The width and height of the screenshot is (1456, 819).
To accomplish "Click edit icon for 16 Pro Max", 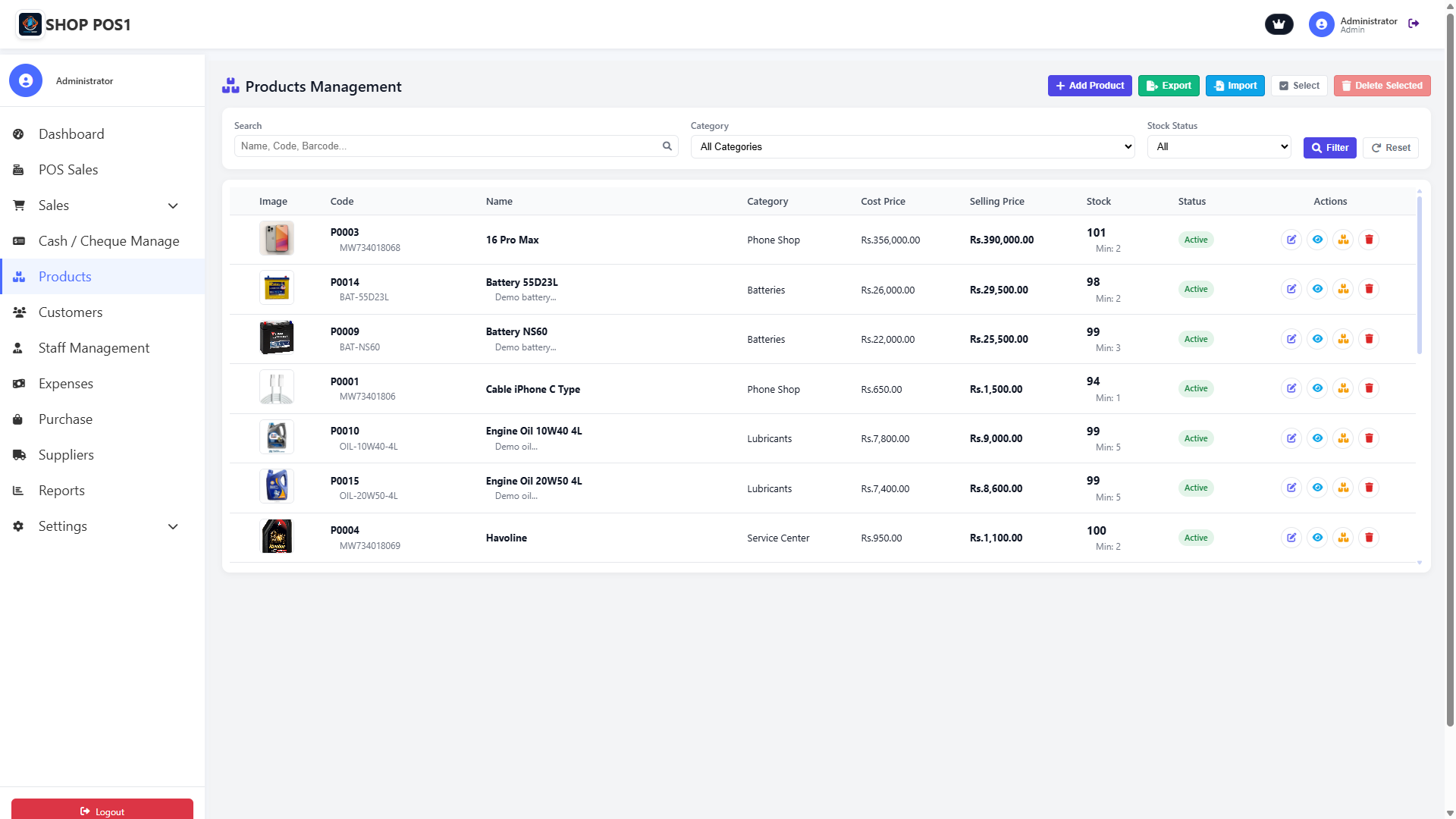I will [1291, 240].
